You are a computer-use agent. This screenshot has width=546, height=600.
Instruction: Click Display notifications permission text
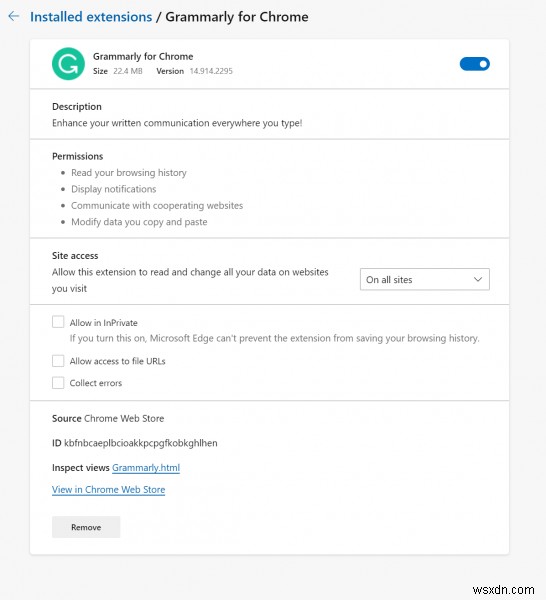[x=114, y=189]
